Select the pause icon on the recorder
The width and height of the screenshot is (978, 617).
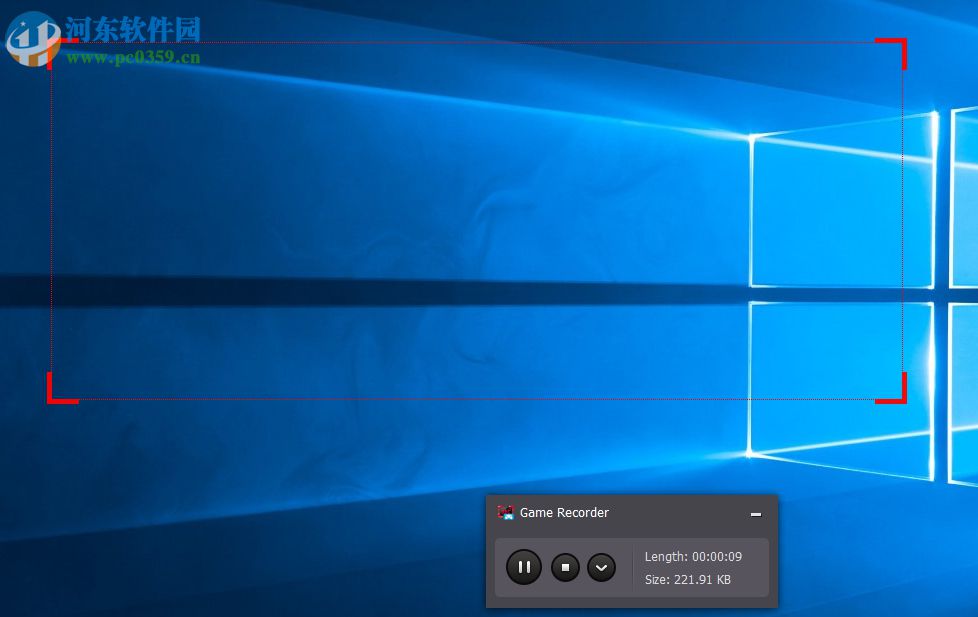pyautogui.click(x=524, y=567)
